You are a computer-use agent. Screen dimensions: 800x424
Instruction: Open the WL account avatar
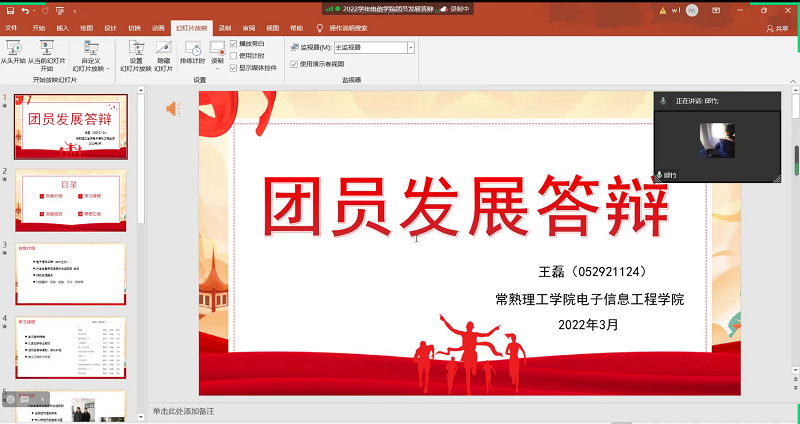pyautogui.click(x=692, y=10)
